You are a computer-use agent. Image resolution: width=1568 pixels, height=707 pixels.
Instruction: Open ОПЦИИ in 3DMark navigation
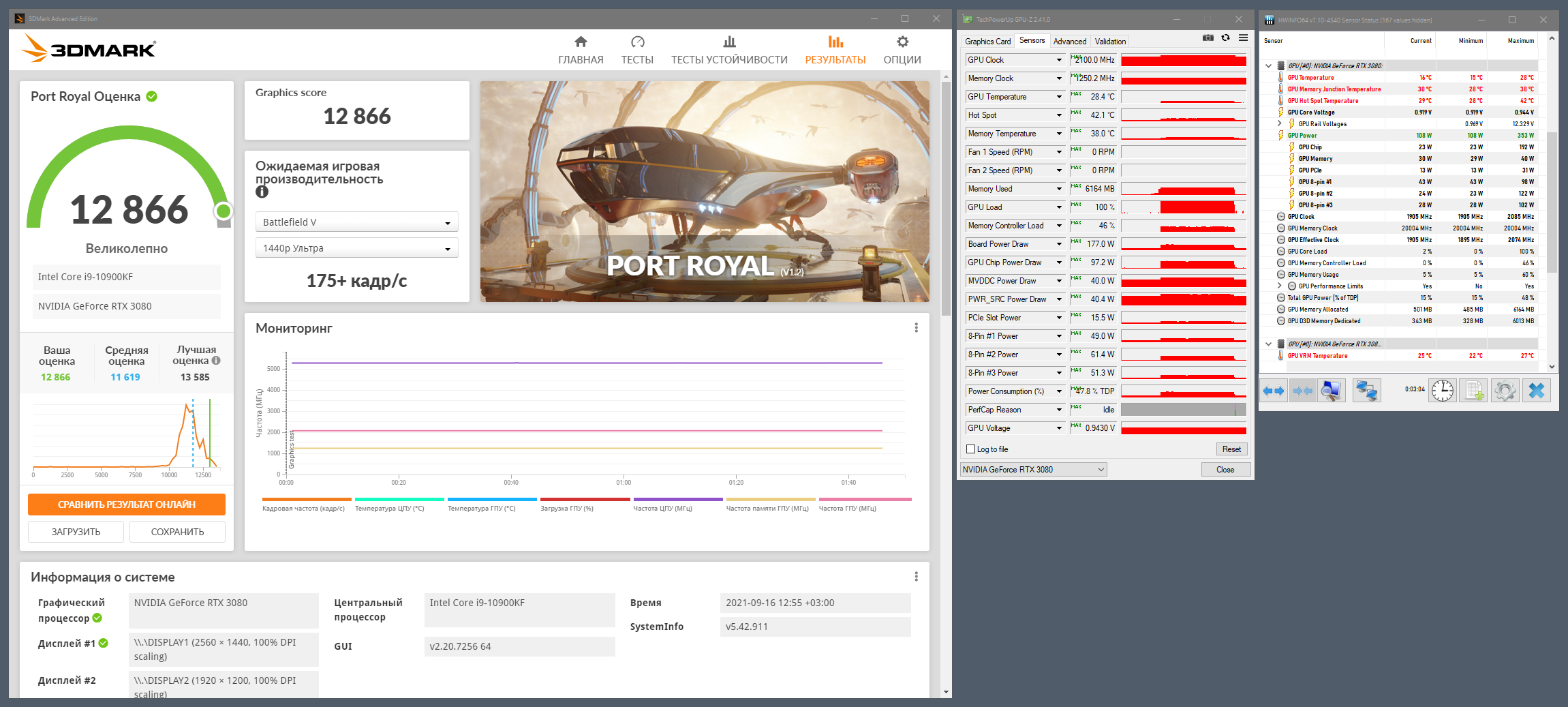click(x=902, y=50)
